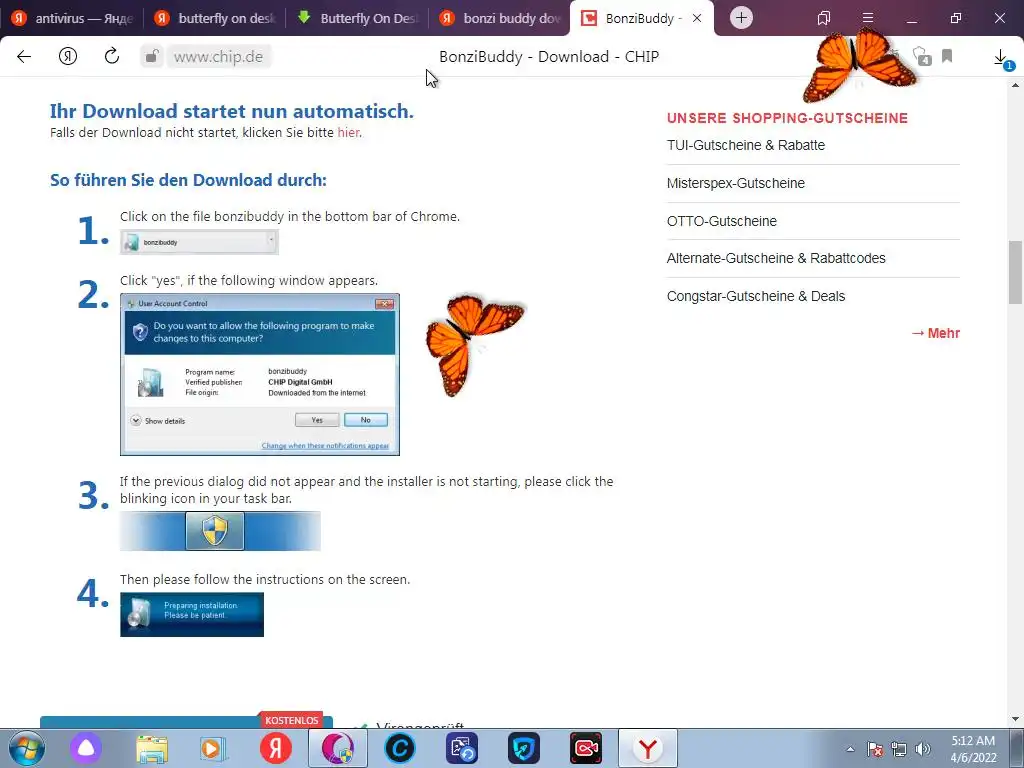Click the scrollbar down arrow
Screen dimensions: 1024x768
(x=1016, y=719)
